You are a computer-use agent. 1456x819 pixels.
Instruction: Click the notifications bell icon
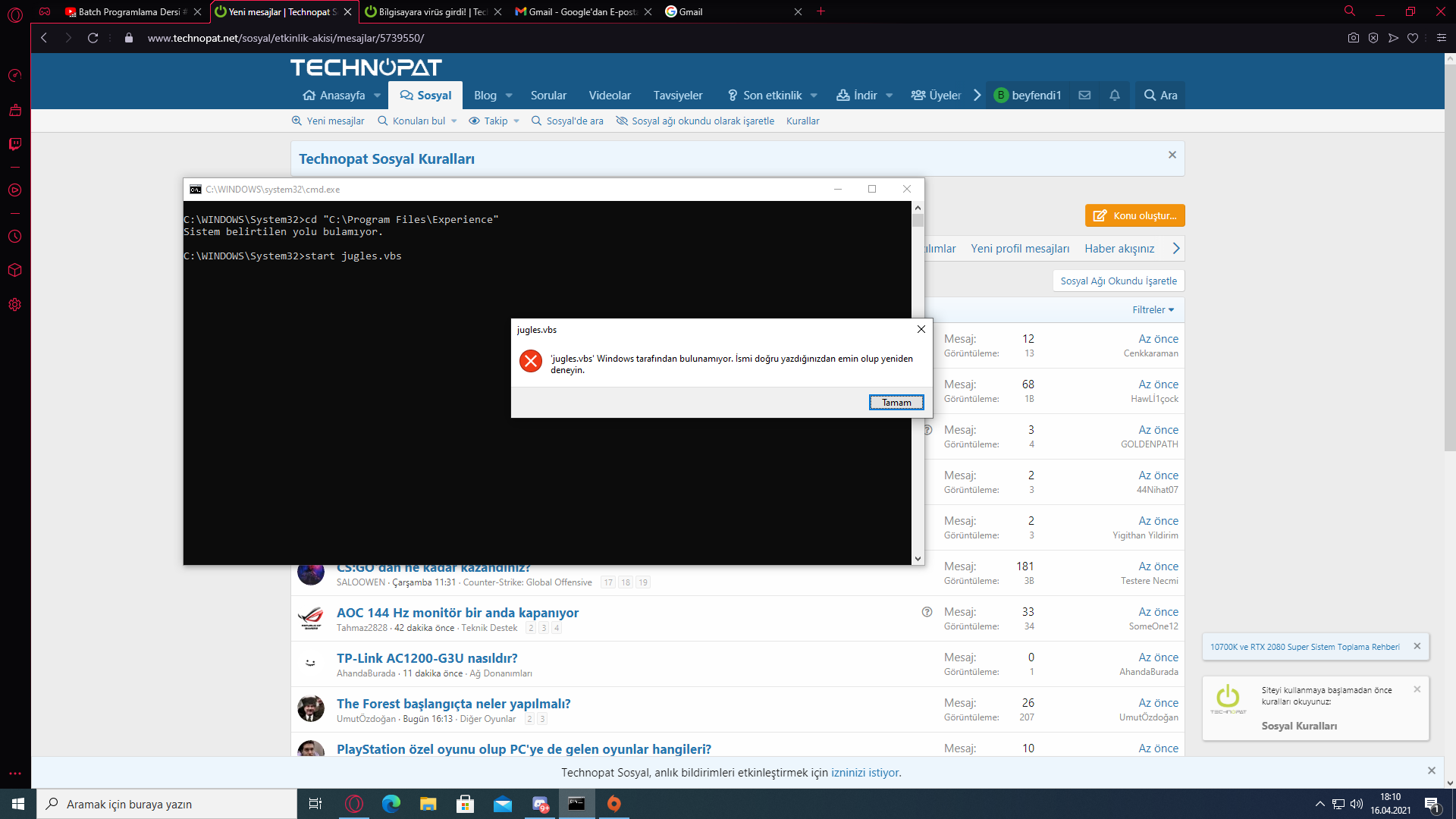[x=1115, y=96]
